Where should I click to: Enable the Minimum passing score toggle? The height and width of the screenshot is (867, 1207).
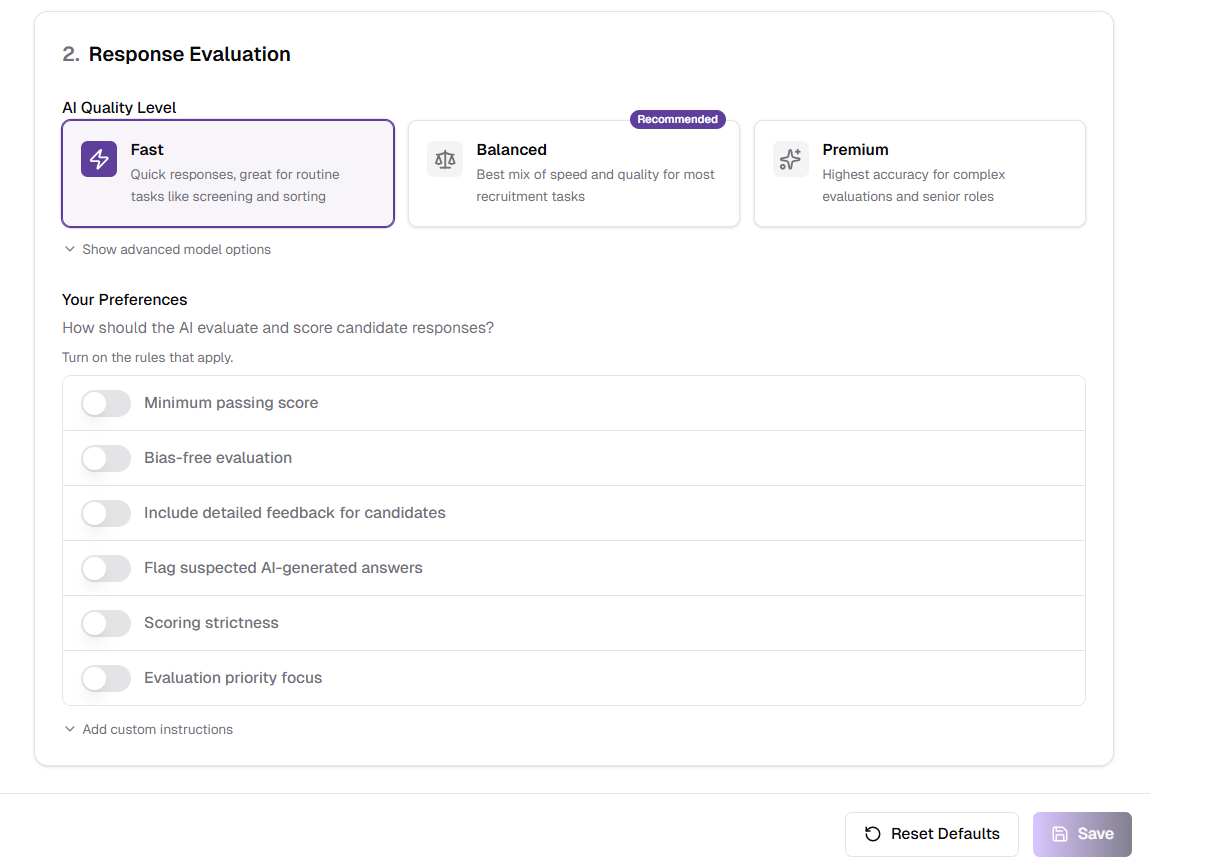tap(105, 403)
